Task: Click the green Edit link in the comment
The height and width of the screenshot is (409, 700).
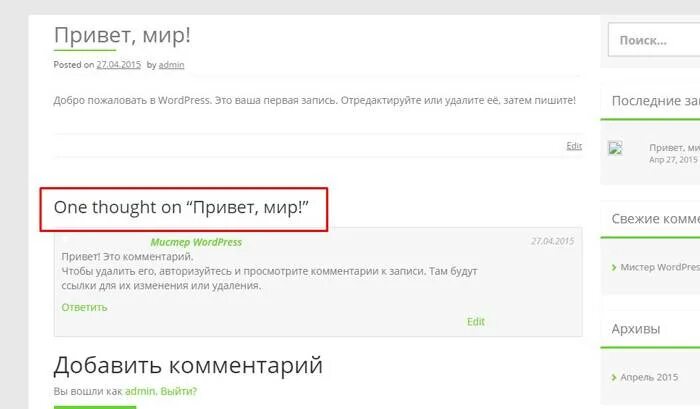Action: pyautogui.click(x=476, y=321)
